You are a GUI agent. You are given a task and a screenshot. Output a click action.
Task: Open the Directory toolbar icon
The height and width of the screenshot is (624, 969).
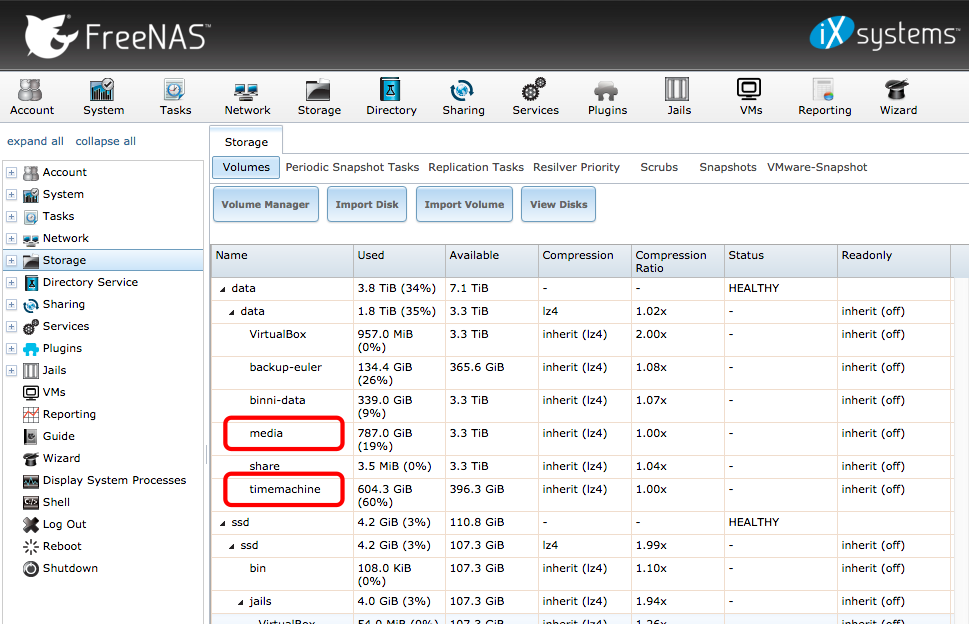pos(391,98)
